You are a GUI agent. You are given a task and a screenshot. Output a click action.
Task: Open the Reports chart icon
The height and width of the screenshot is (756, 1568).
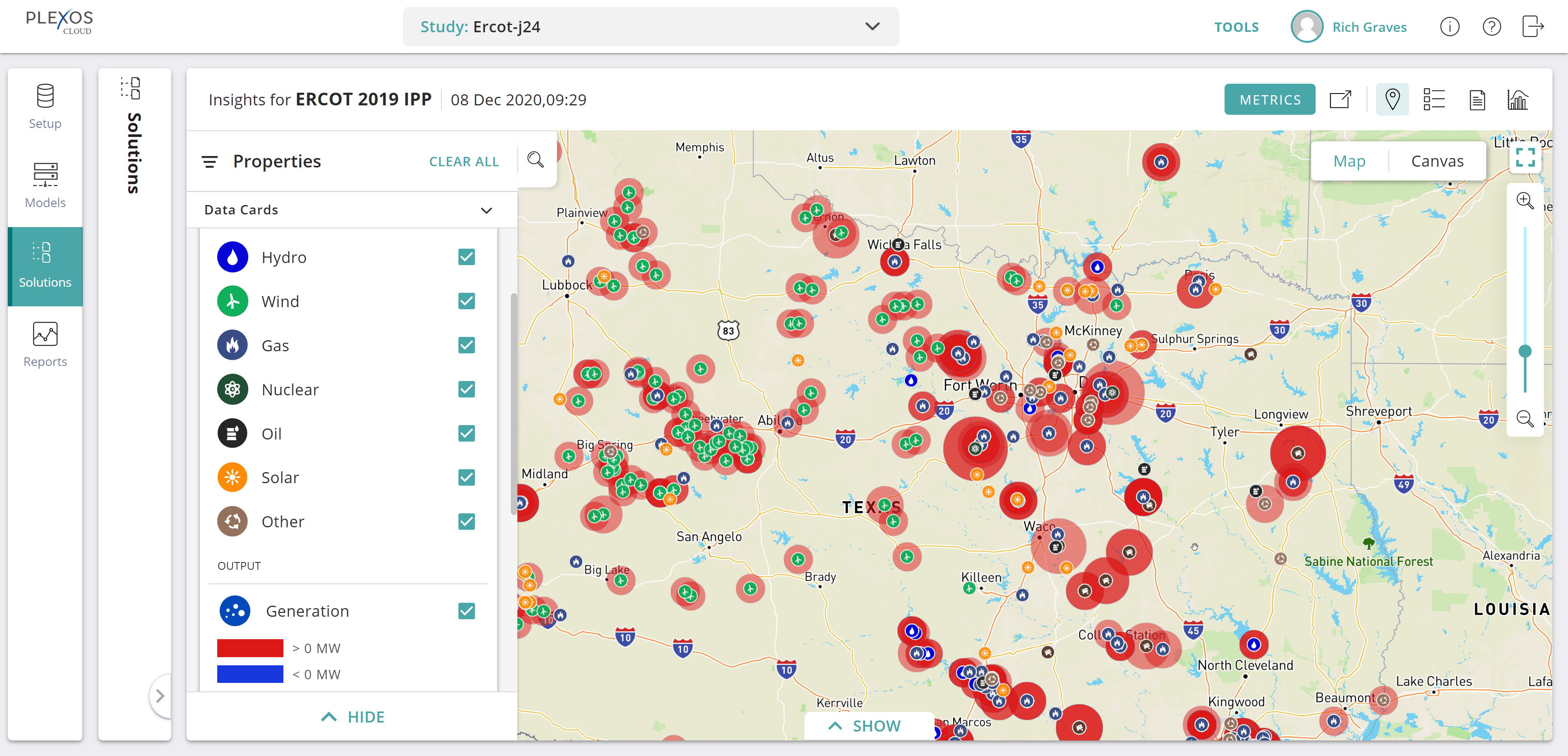click(45, 334)
